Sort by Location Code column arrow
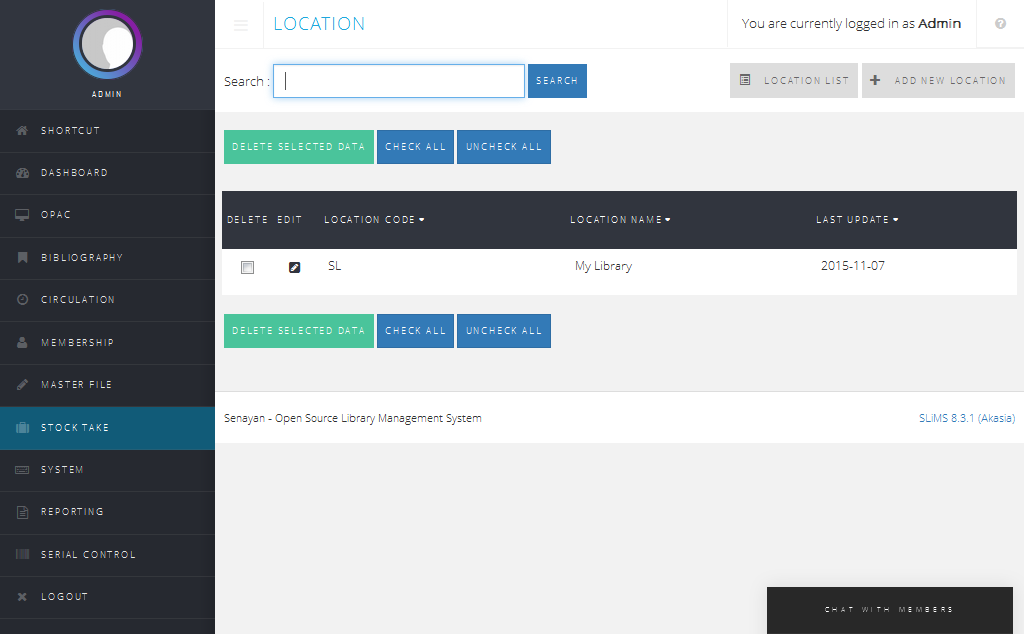The height and width of the screenshot is (634, 1024). pos(422,220)
